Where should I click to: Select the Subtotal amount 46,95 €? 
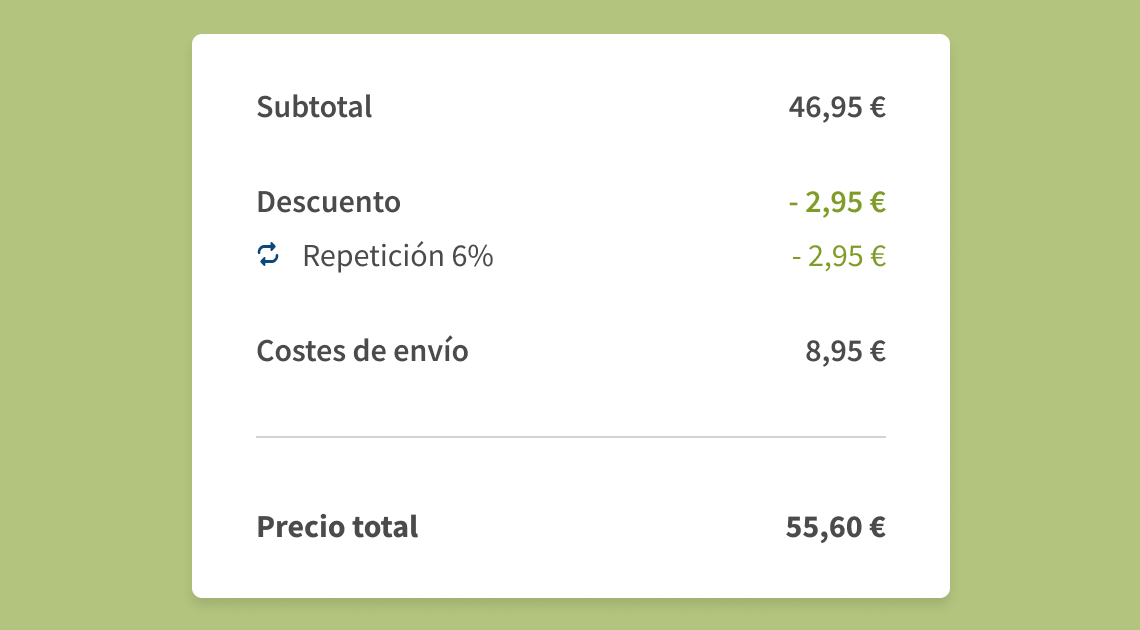point(838,107)
